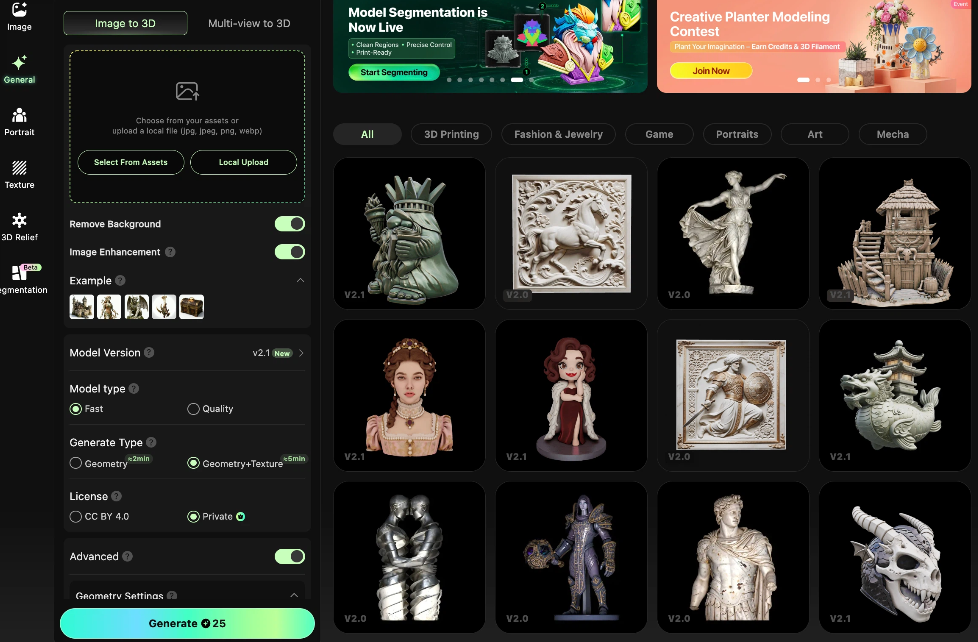Viewport: 978px width, 642px height.
Task: Toggle the Advanced switch
Action: 290,557
